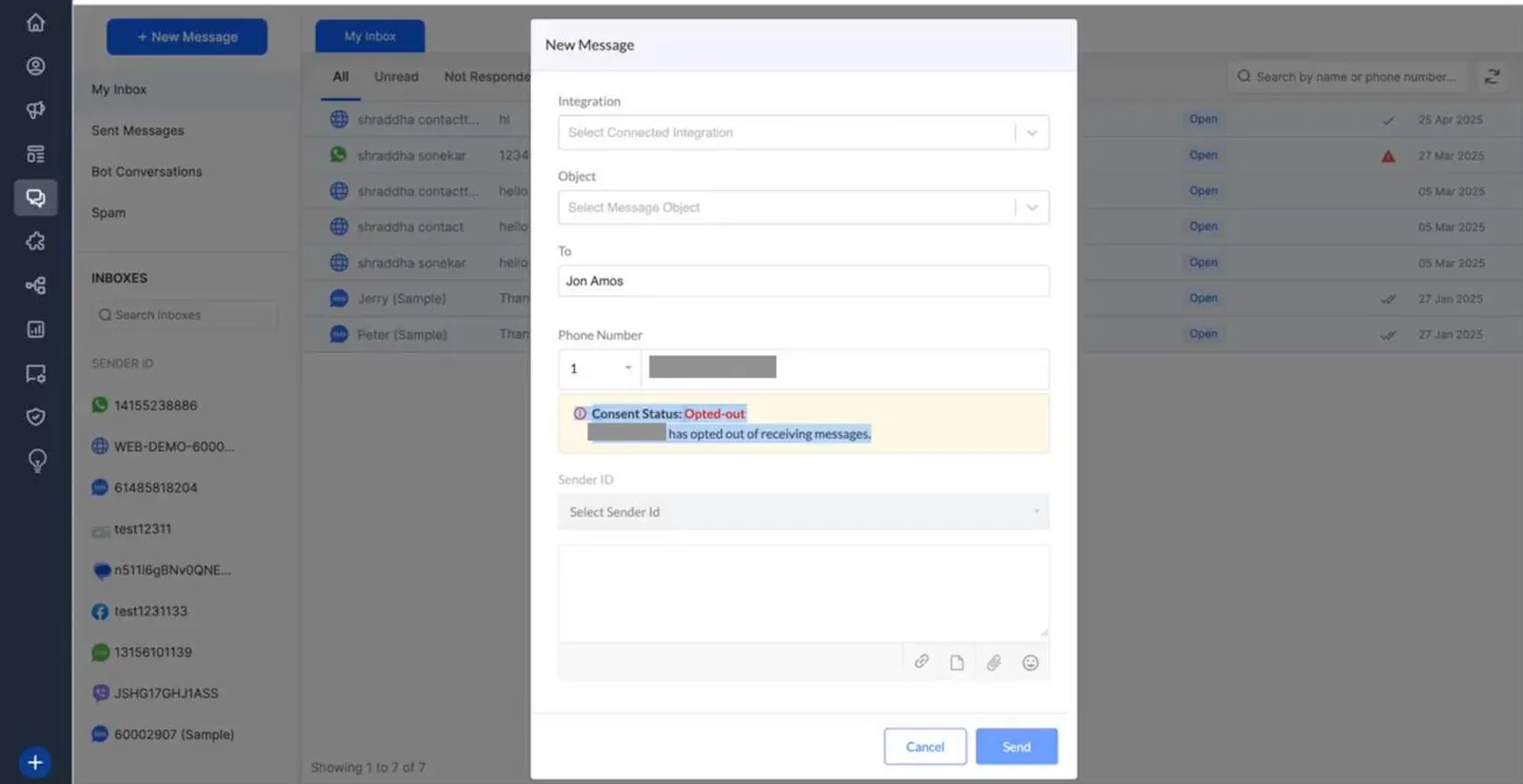The width and height of the screenshot is (1523, 784).
Task: Open the Select Sender Id dropdown
Action: 803,512
